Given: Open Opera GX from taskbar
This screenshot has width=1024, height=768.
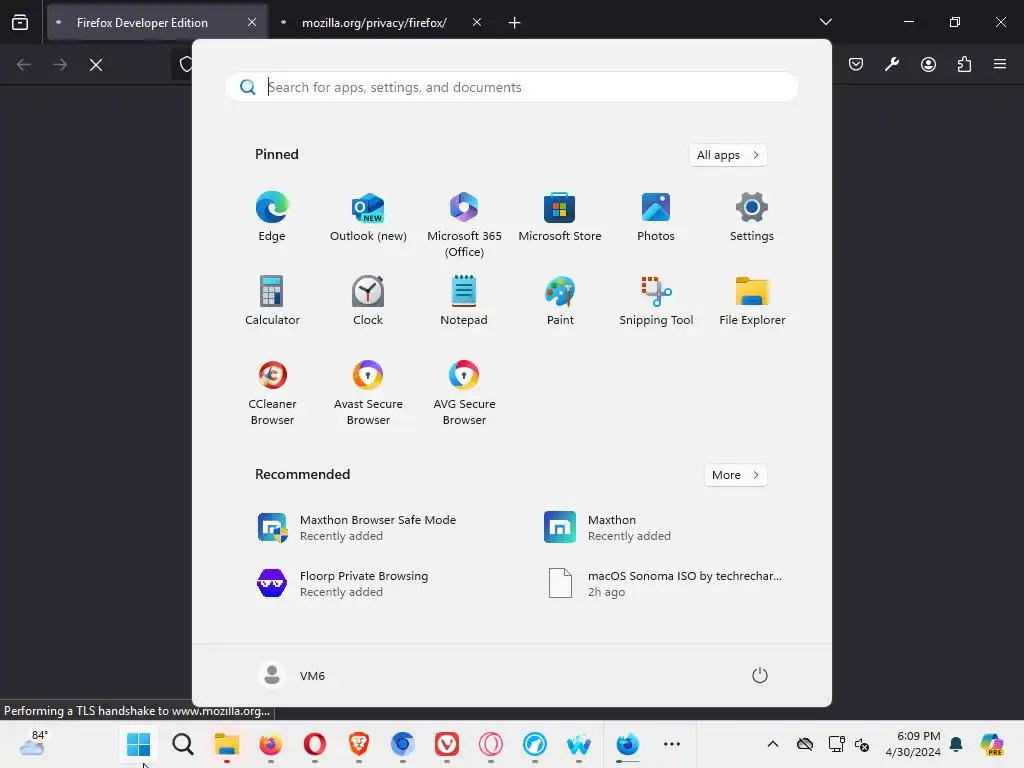Looking at the screenshot, I should coord(490,744).
